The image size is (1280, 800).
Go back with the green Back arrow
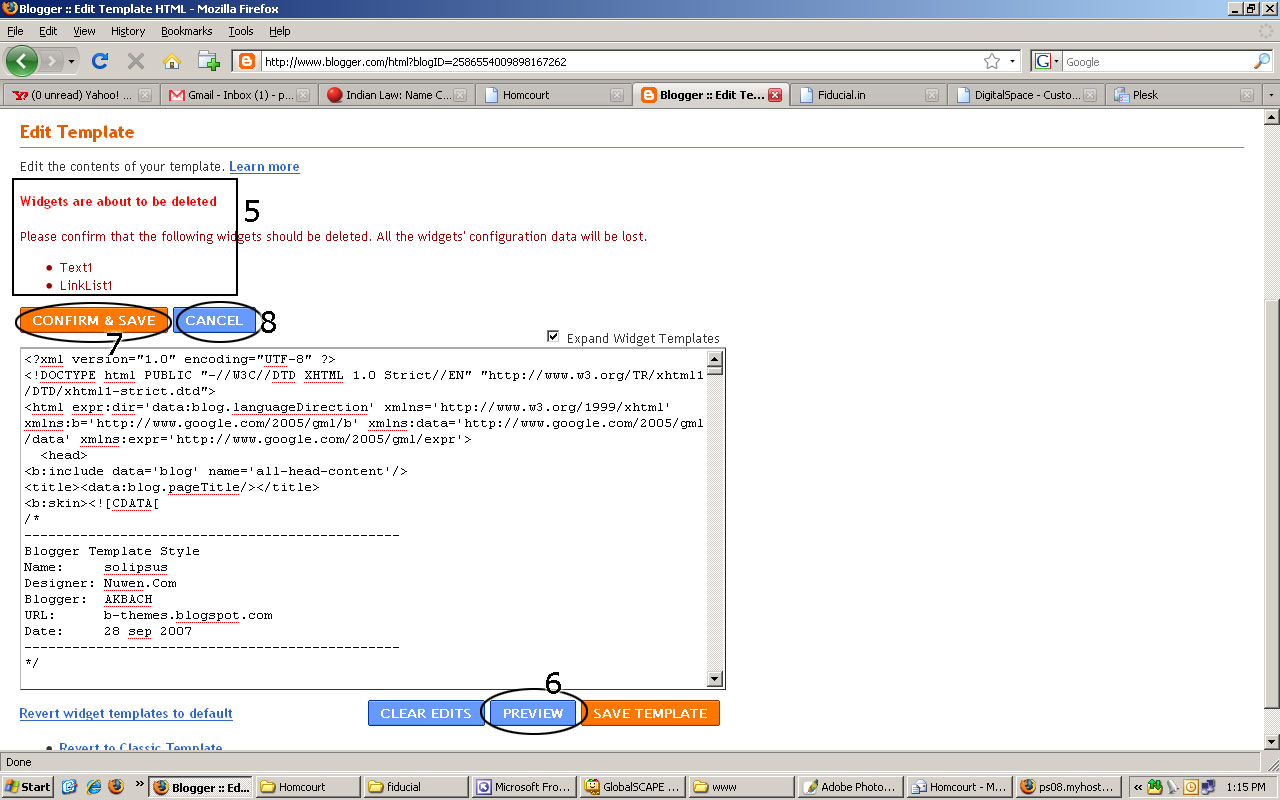point(22,61)
